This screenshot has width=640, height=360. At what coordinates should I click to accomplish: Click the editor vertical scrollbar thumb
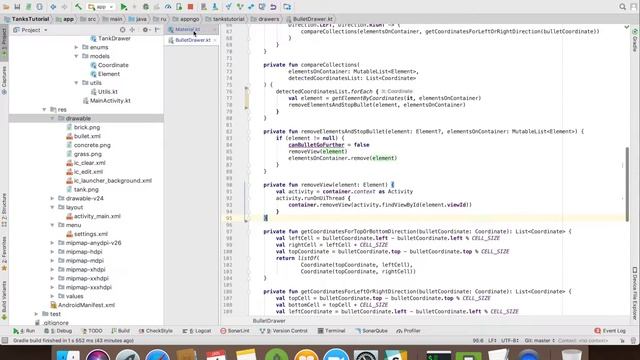627,183
